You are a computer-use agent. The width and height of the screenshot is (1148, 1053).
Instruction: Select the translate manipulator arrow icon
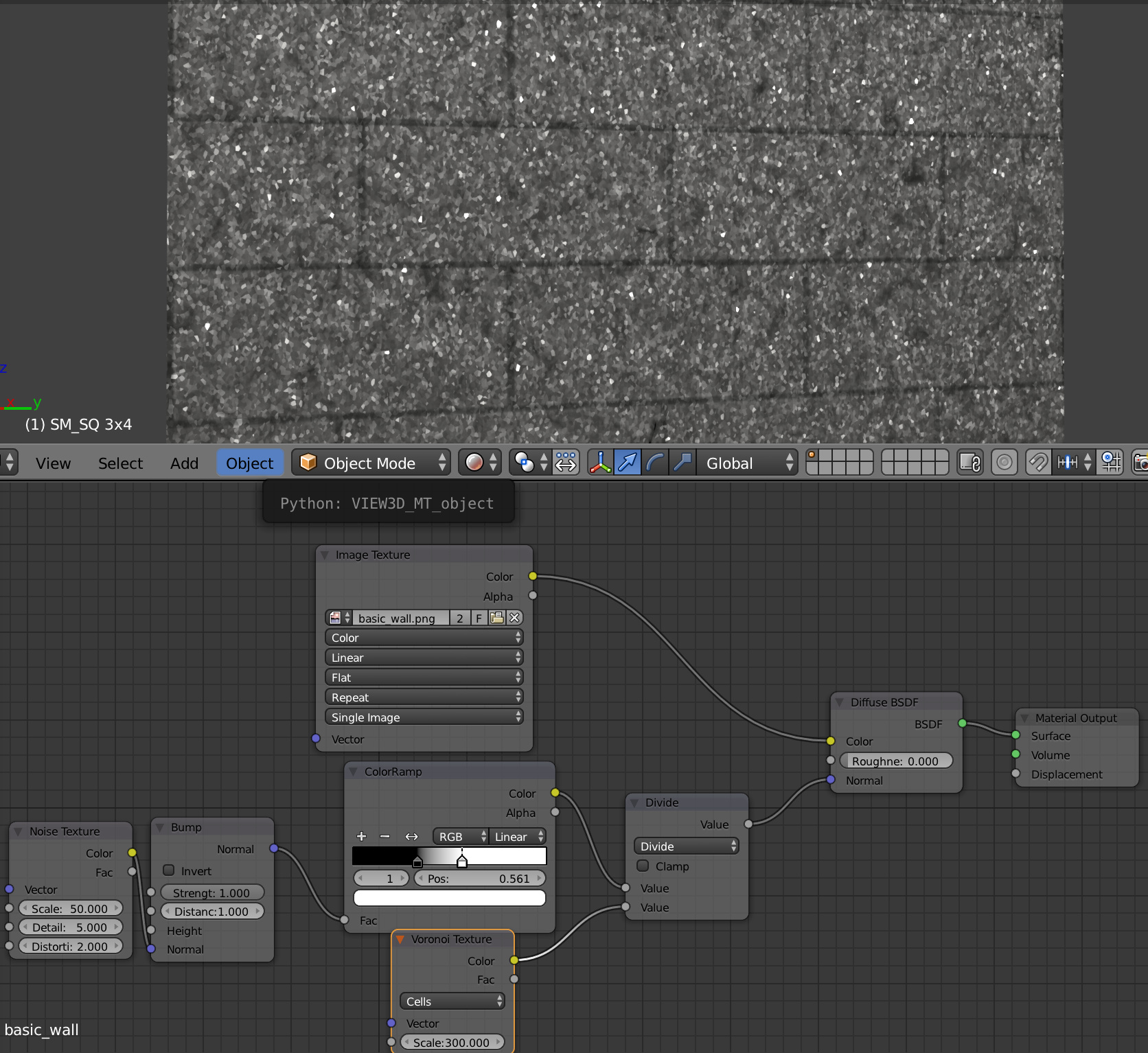[628, 463]
